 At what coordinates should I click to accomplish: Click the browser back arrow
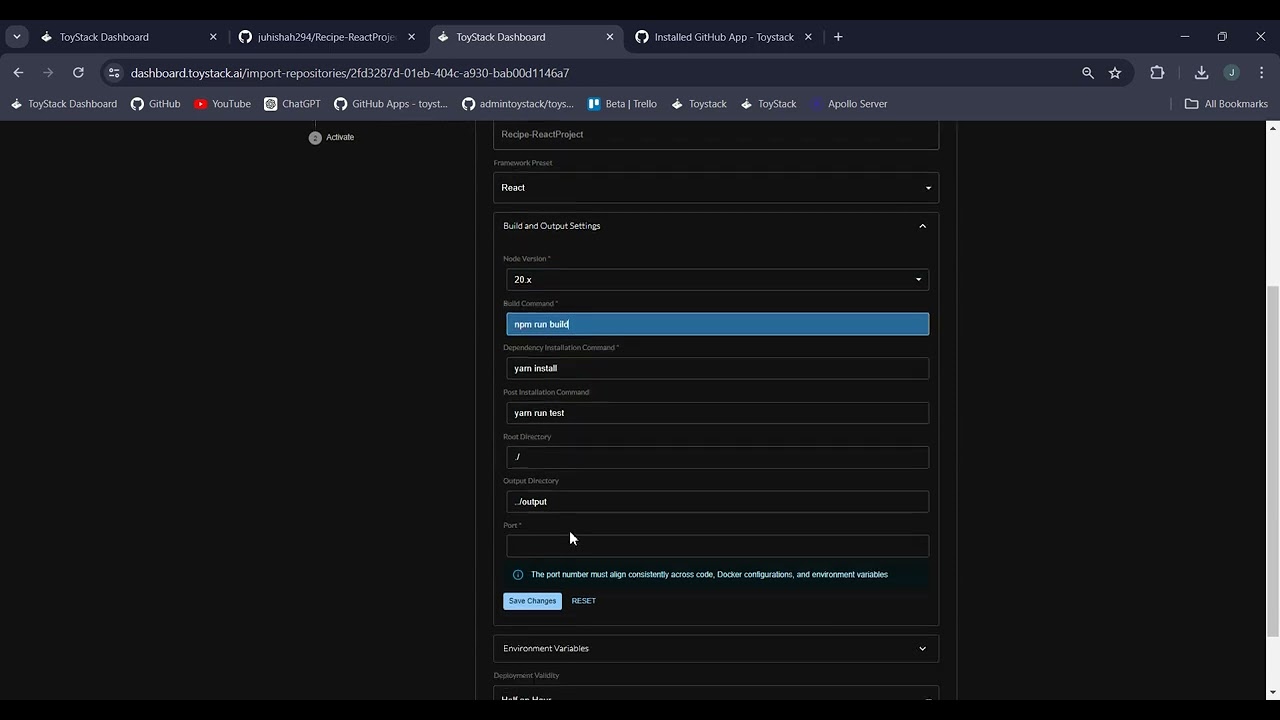(18, 72)
